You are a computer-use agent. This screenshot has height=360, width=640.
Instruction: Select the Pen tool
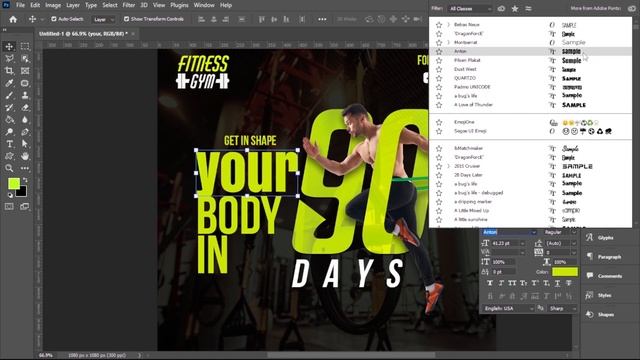25,132
